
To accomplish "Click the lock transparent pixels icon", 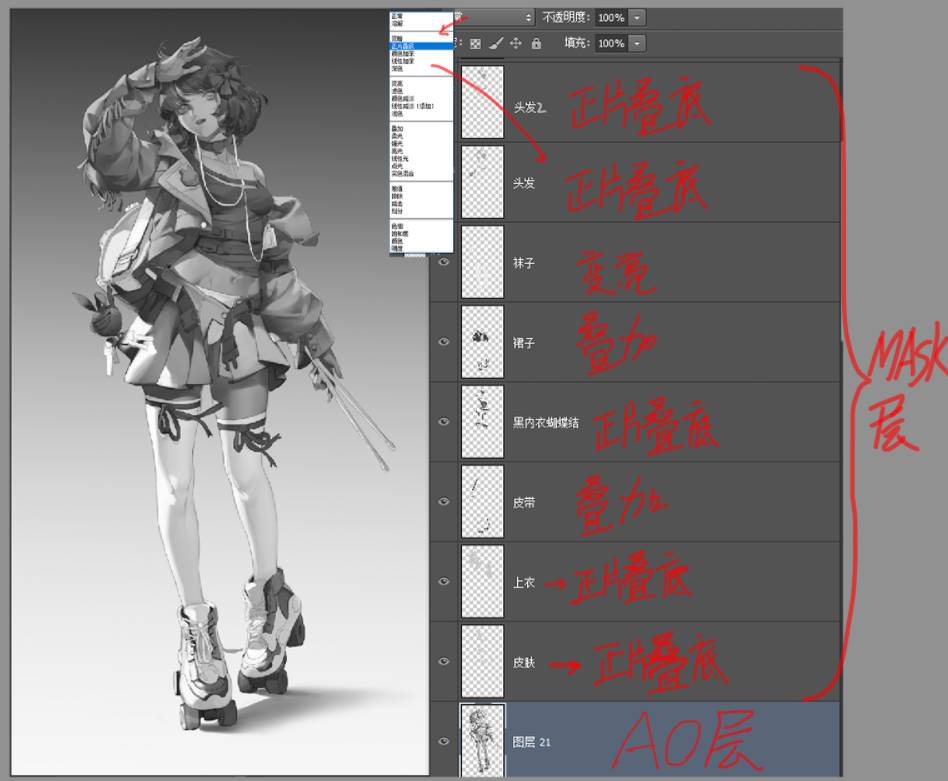I will (x=475, y=44).
